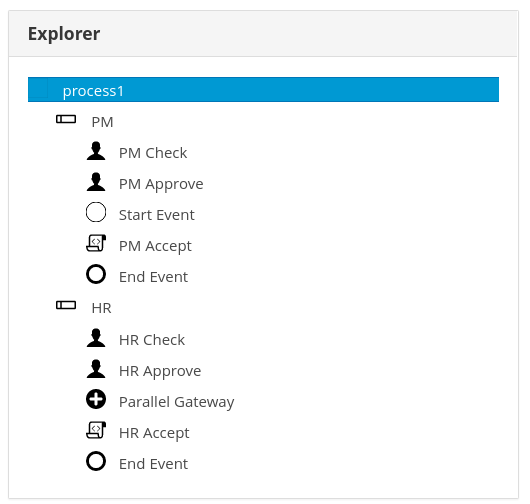The height and width of the screenshot is (504, 530).
Task: Click the HR lane icon
Action: tap(66, 305)
